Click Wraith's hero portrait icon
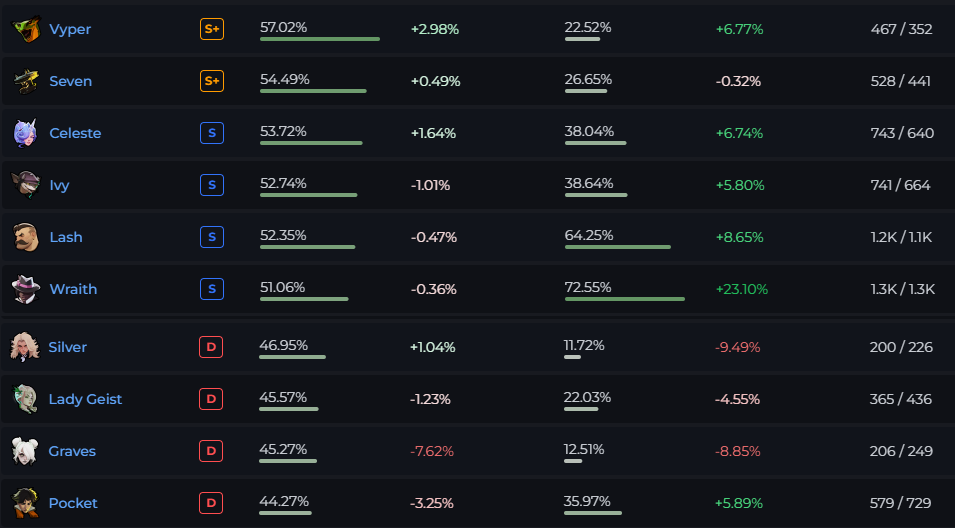Viewport: 955px width, 528px height. point(26,289)
